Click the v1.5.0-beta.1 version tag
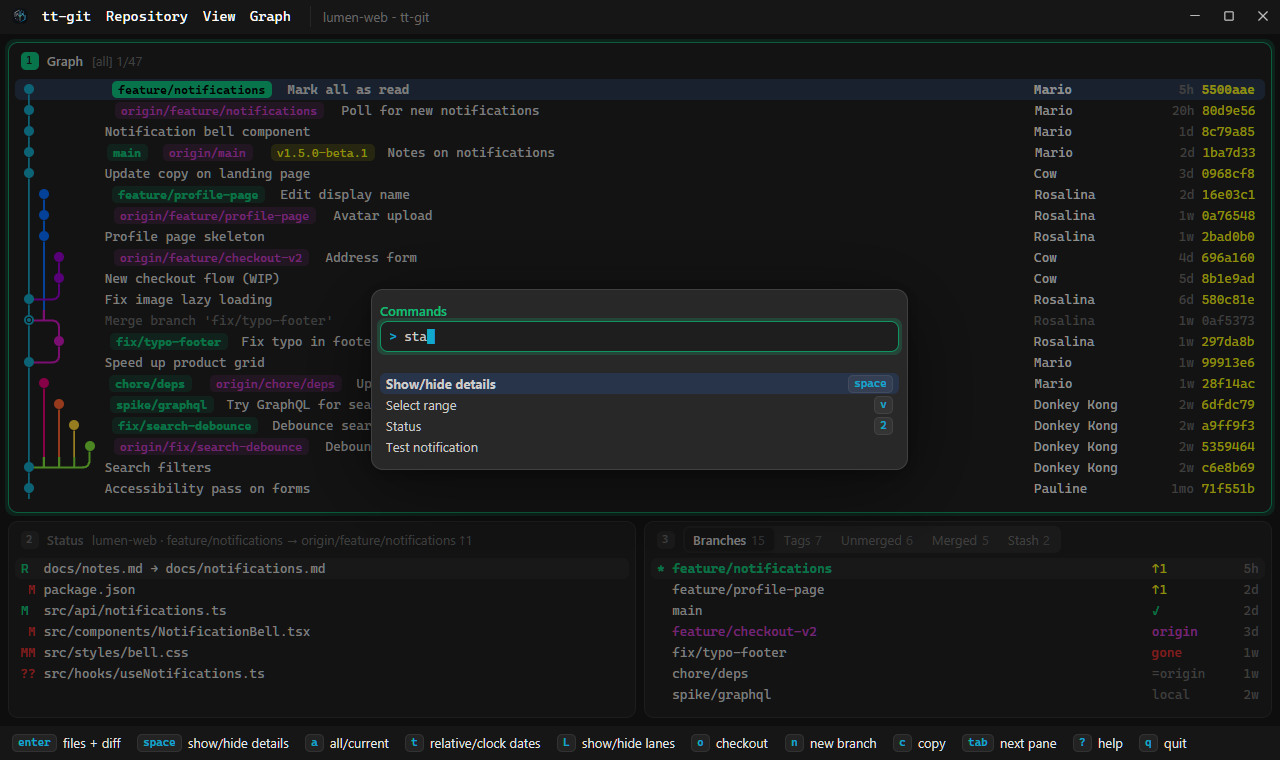This screenshot has width=1280, height=760. pos(323,153)
